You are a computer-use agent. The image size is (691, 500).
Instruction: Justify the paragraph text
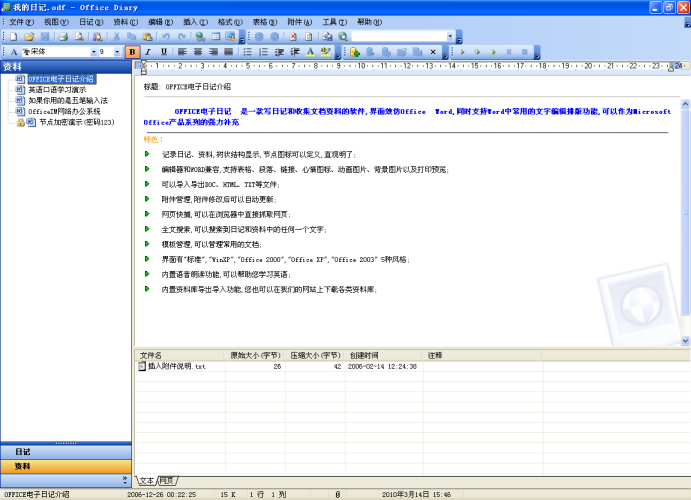(229, 52)
